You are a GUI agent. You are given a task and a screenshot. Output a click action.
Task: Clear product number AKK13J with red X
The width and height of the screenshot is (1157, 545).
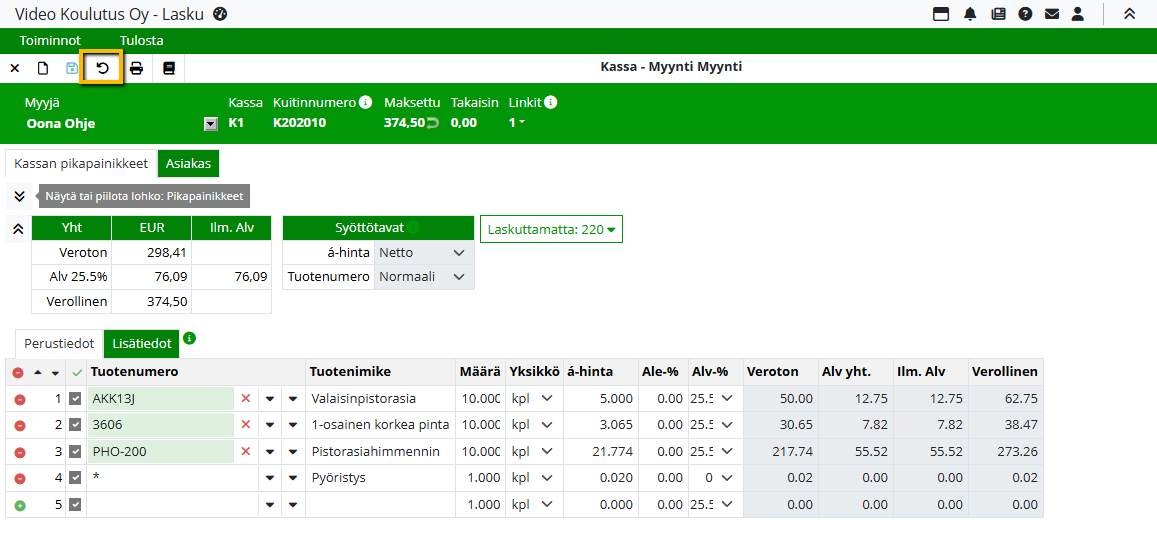tap(246, 398)
